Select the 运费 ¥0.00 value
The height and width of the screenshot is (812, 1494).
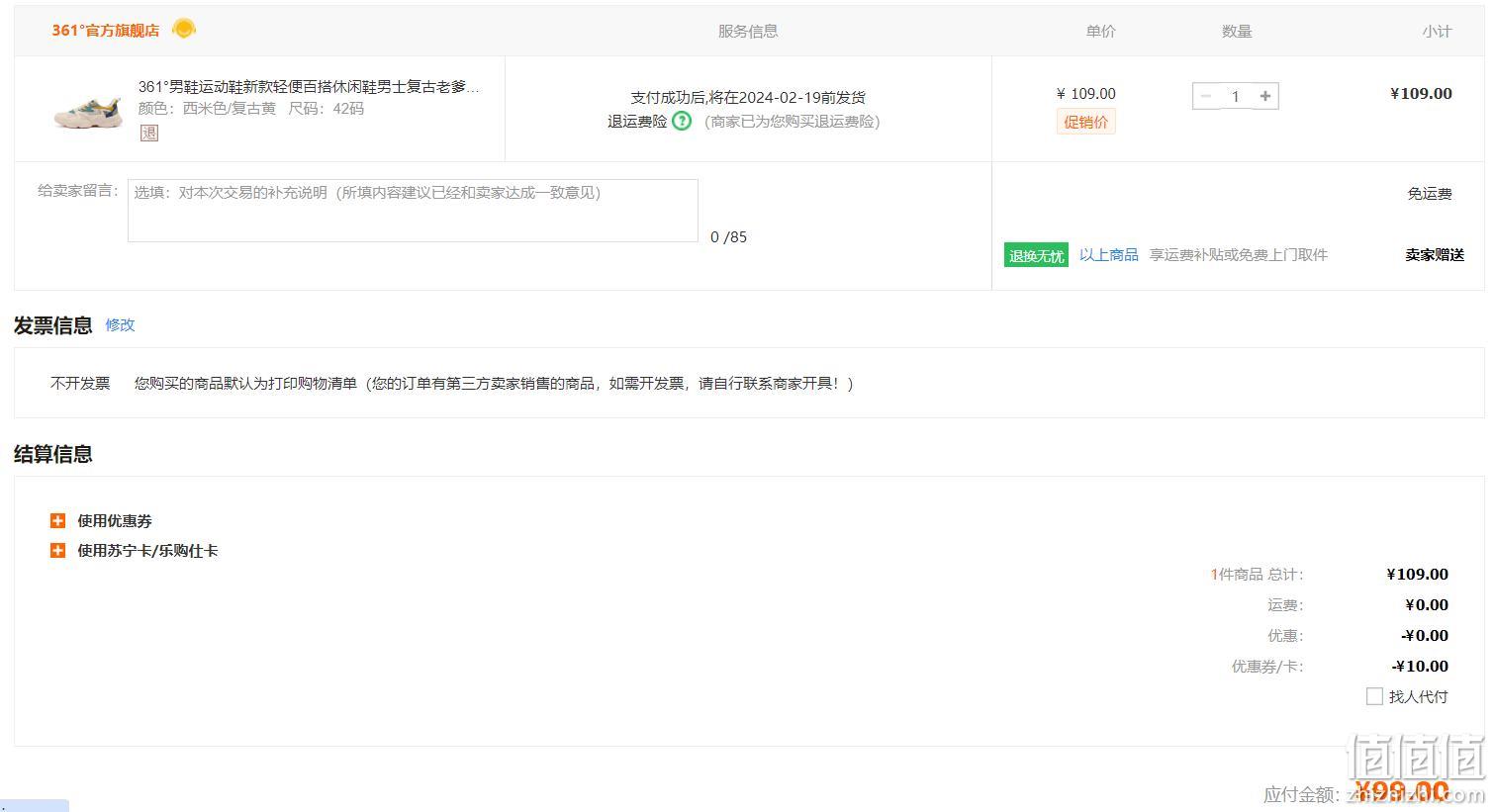pos(1427,605)
